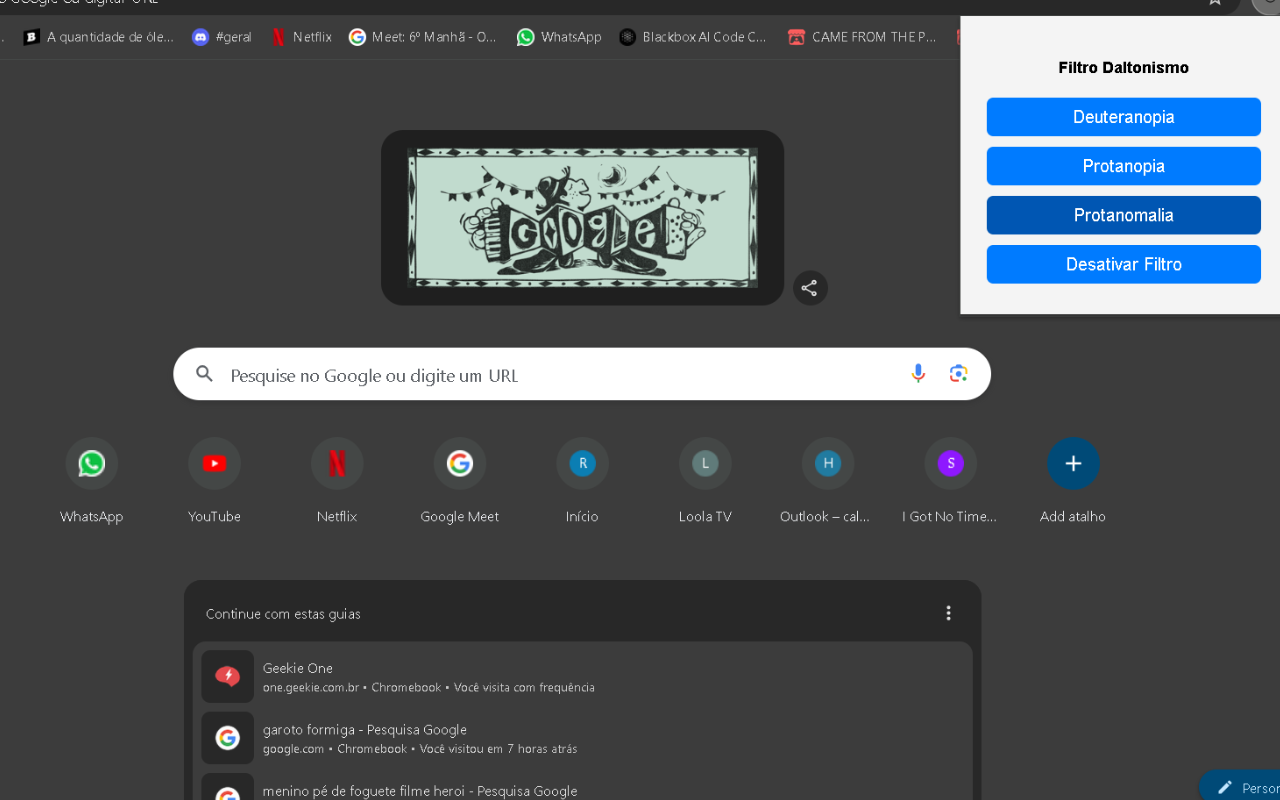Open the Blackbox AI Code bookmark
Screen dimensions: 1280x800
[x=693, y=37]
